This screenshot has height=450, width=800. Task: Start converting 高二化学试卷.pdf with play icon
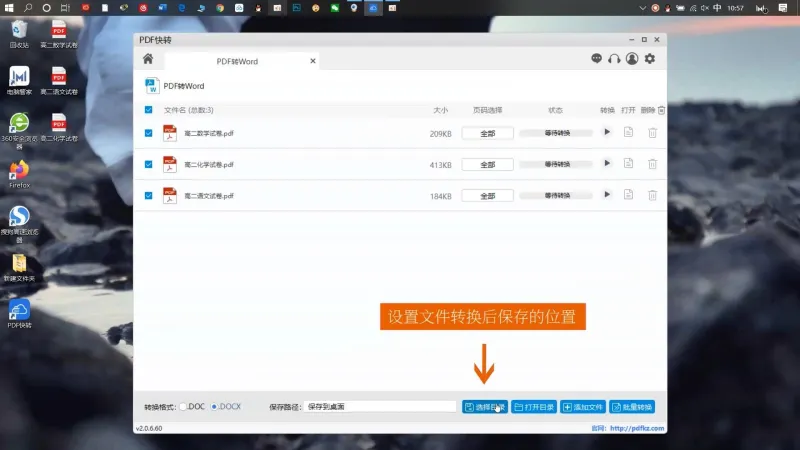pos(607,163)
